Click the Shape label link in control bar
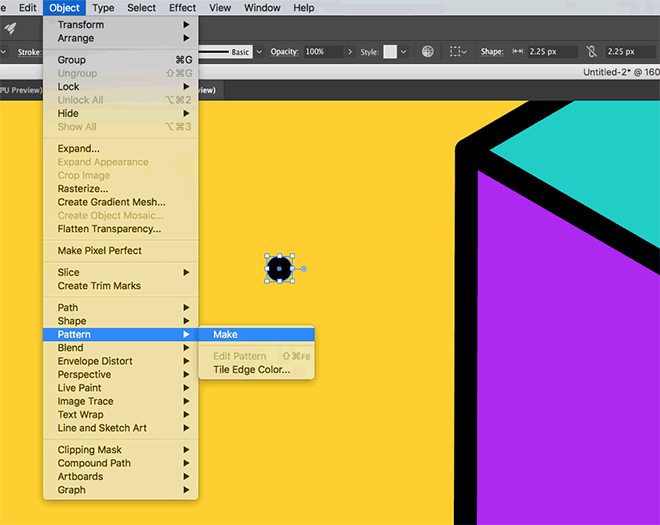Viewport: 660px width, 525px height. click(491, 51)
